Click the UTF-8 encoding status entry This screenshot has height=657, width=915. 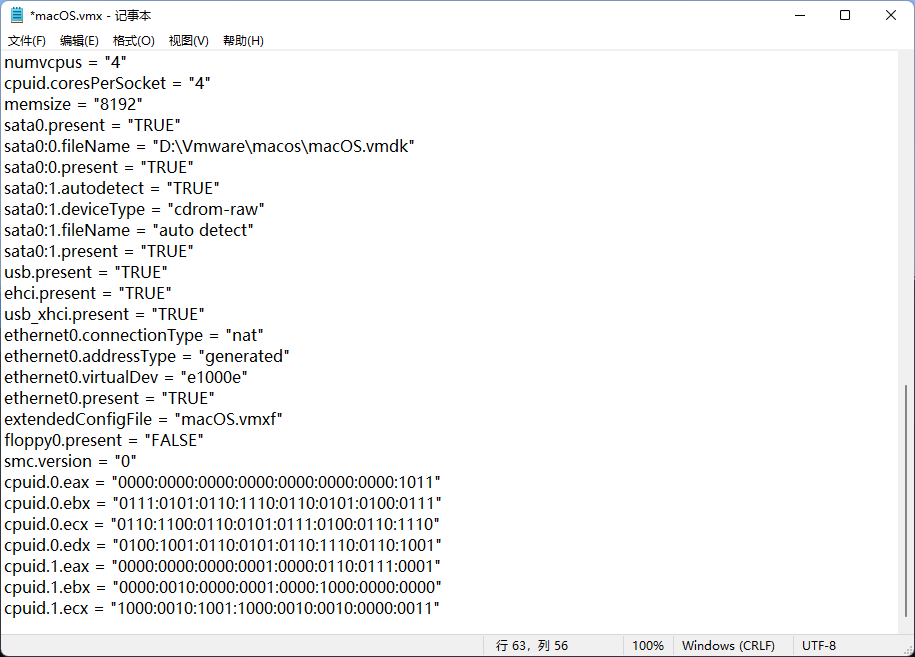pos(819,645)
